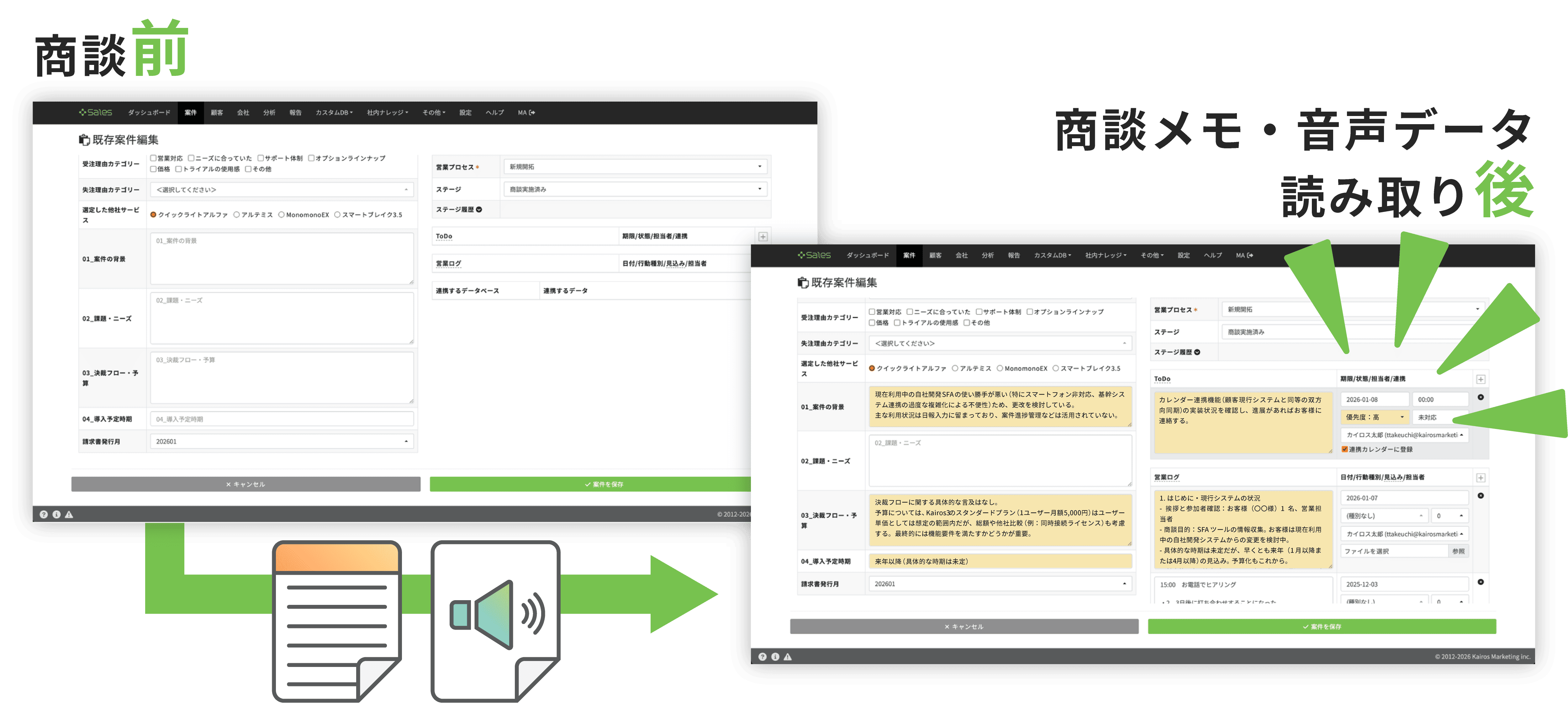Open 失注理由カテゴリー dropdown in right window

1000,343
